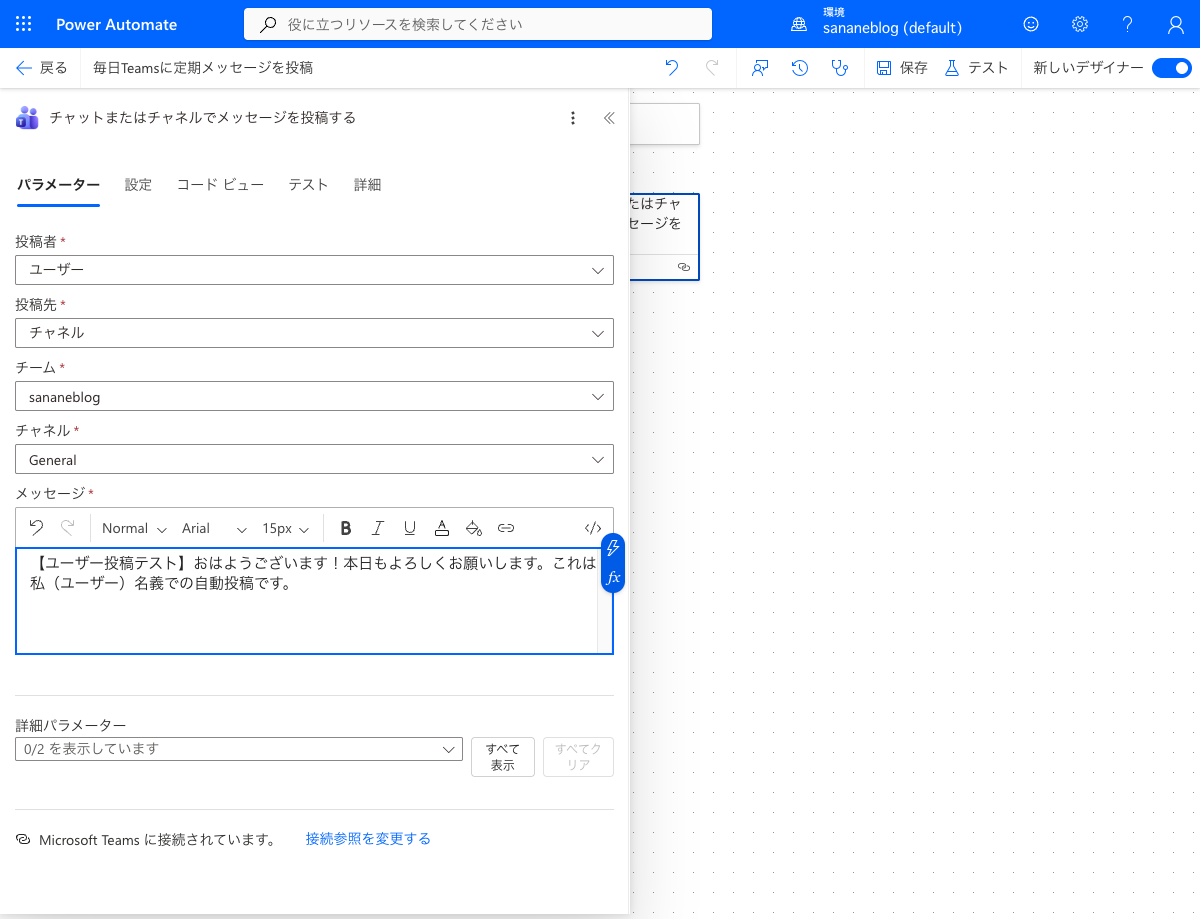Insert a link in the message
This screenshot has height=919, width=1200.
(506, 528)
